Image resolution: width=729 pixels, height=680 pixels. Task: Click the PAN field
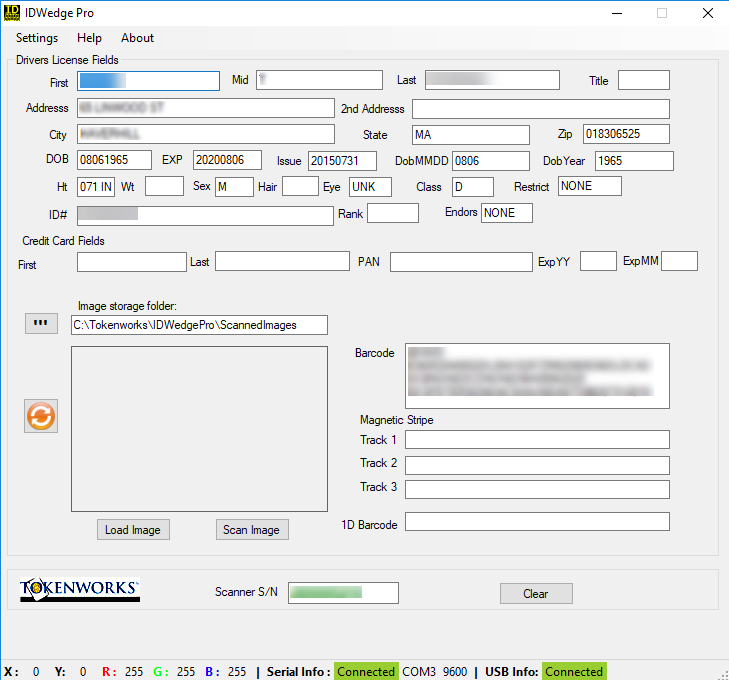coord(461,262)
